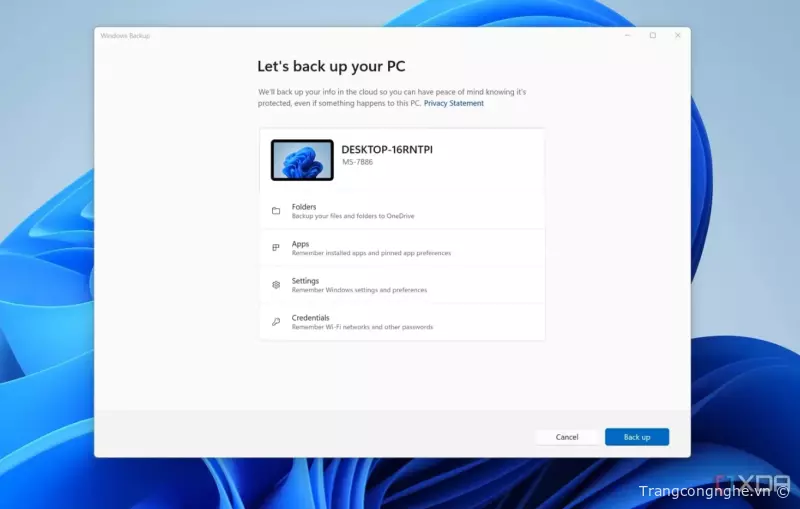Image resolution: width=800 pixels, height=509 pixels.
Task: Maximize the Windows Backup window
Action: [653, 35]
